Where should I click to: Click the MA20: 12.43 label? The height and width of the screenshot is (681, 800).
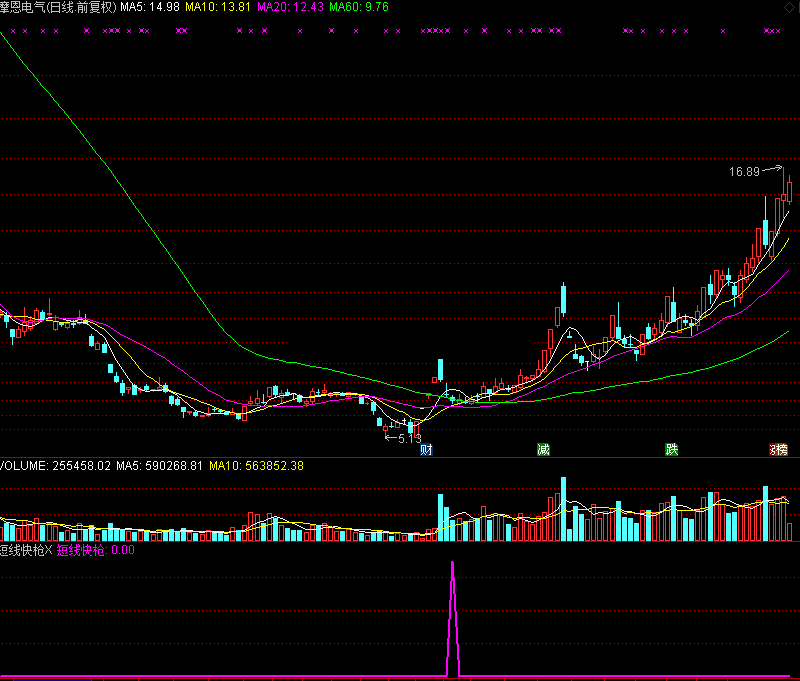290,7
